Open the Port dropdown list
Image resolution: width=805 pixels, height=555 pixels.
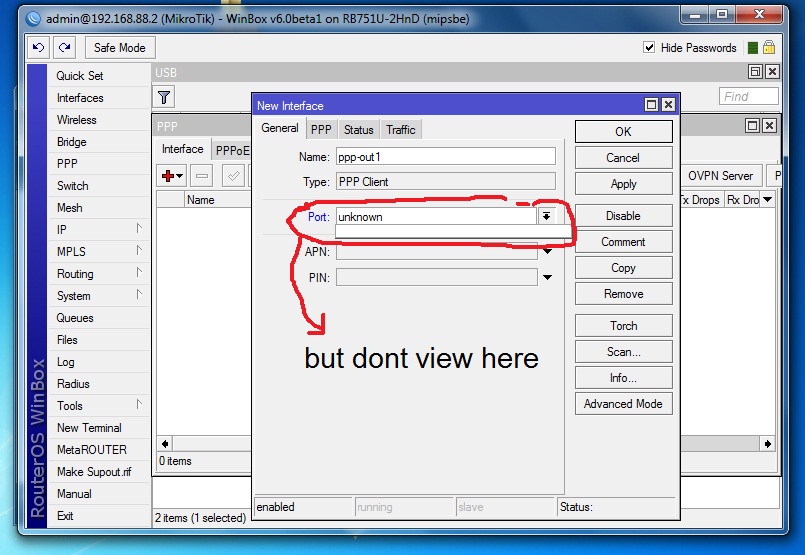(546, 216)
